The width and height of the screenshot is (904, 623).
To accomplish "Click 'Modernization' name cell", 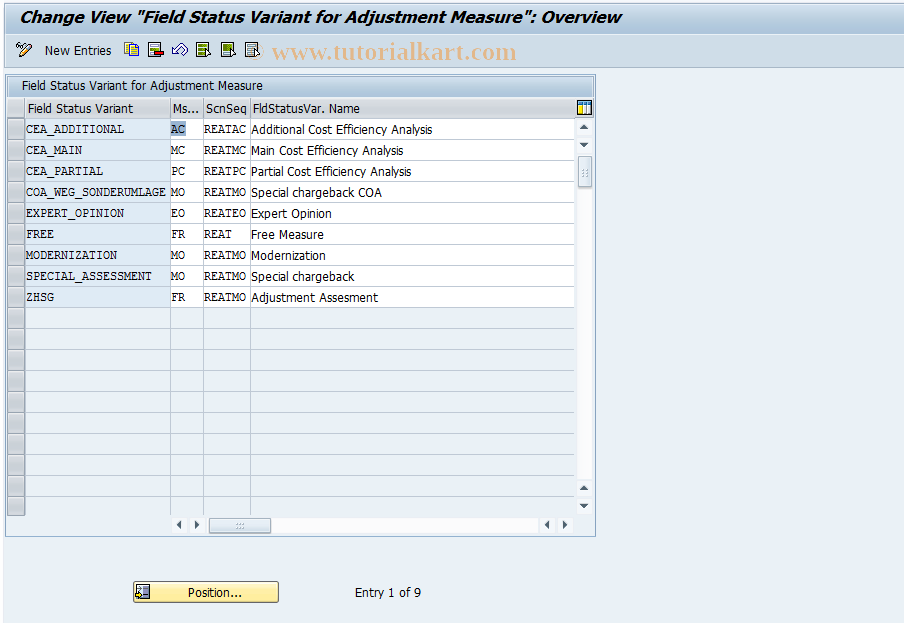I will point(412,255).
